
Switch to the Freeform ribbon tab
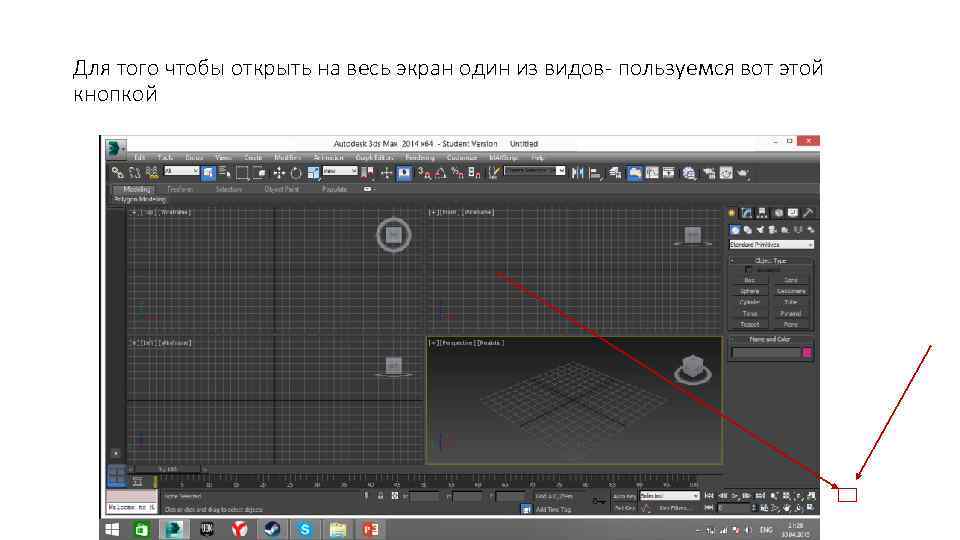179,189
